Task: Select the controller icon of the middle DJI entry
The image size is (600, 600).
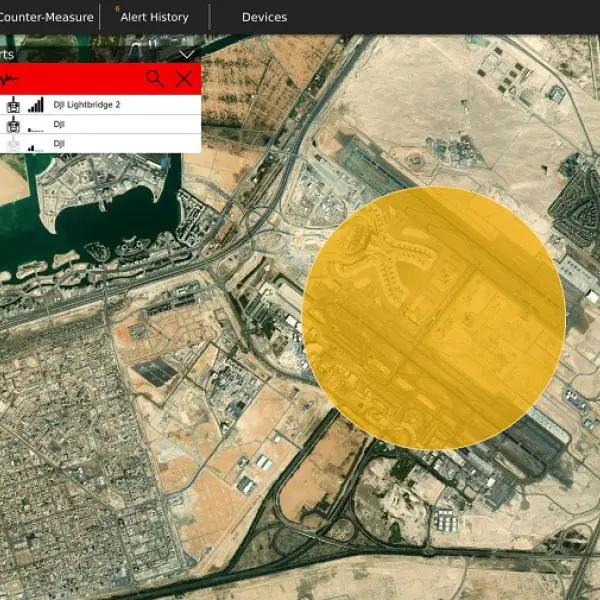Action: (14, 125)
